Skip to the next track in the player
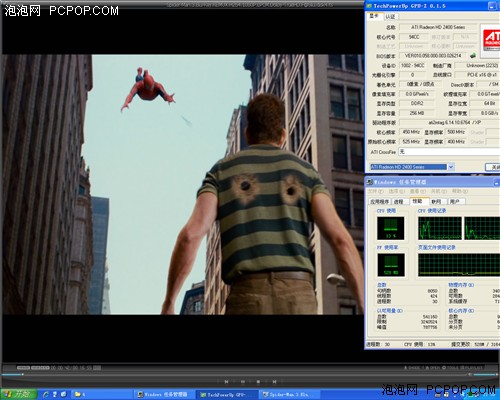The width and height of the screenshot is (500, 400). click(274, 382)
